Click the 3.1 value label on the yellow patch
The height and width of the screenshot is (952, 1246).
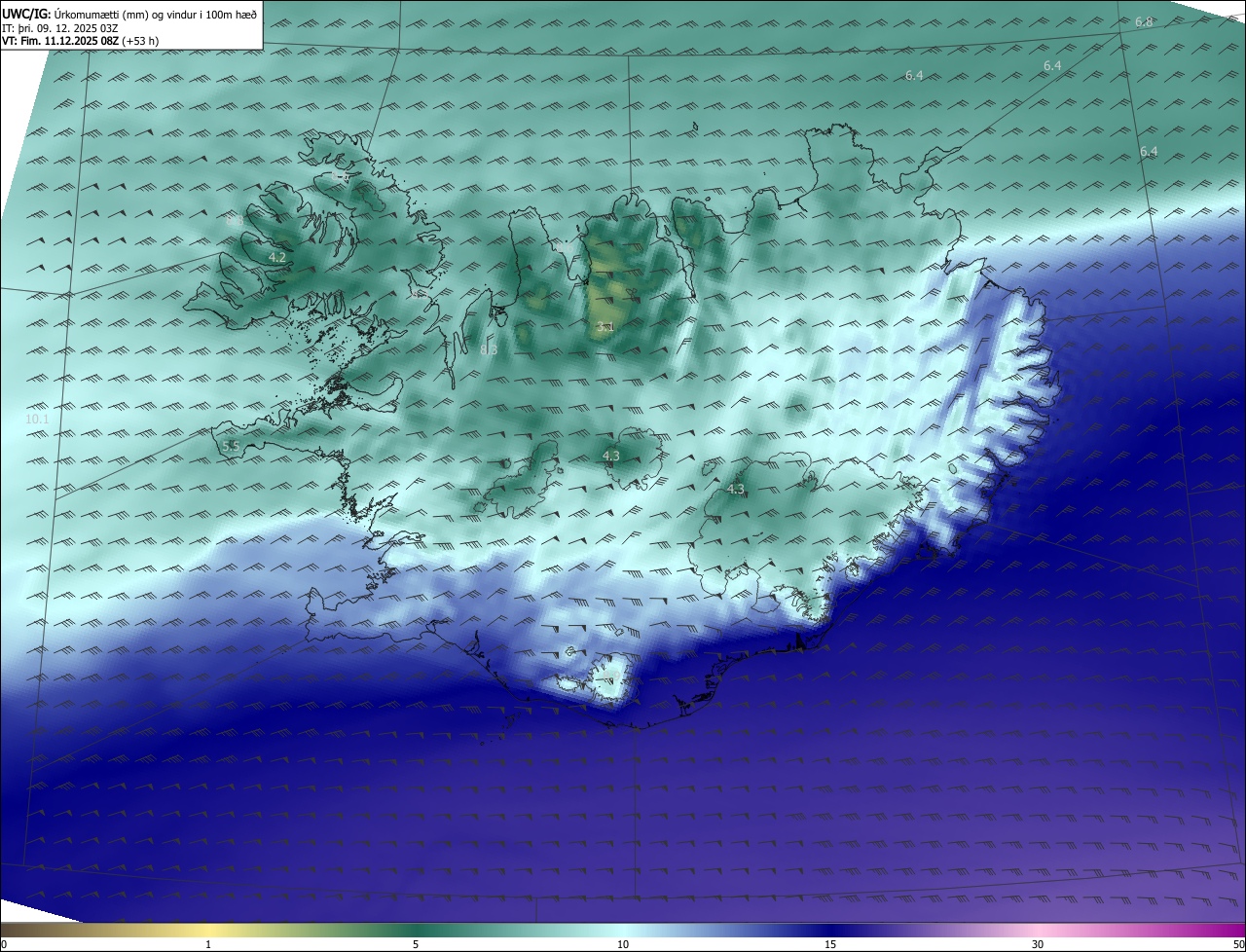[605, 327]
